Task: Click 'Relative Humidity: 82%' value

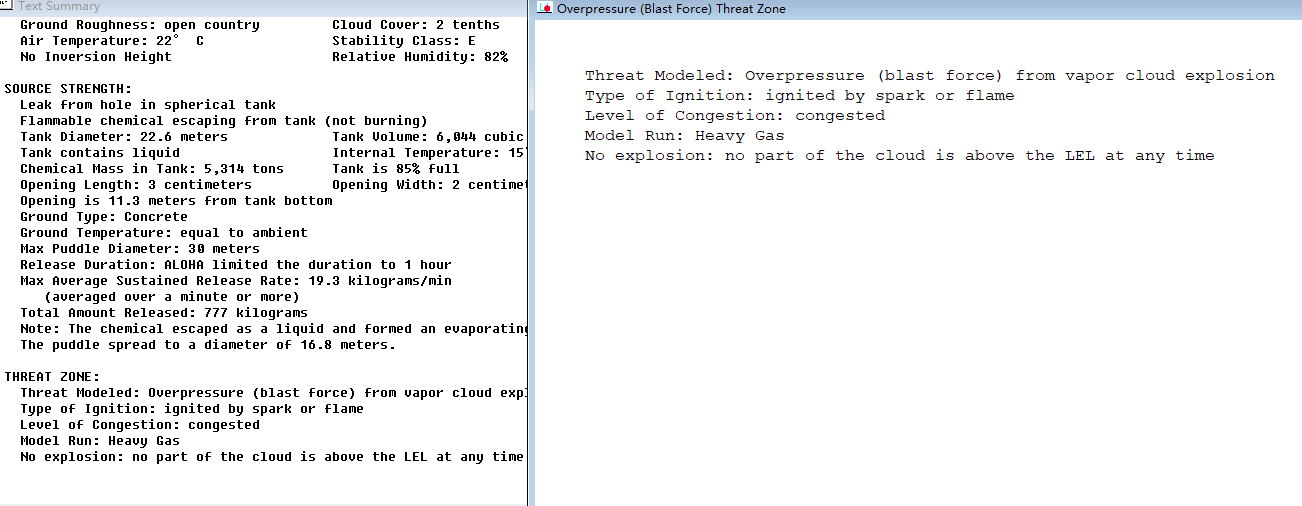Action: pyautogui.click(x=420, y=57)
